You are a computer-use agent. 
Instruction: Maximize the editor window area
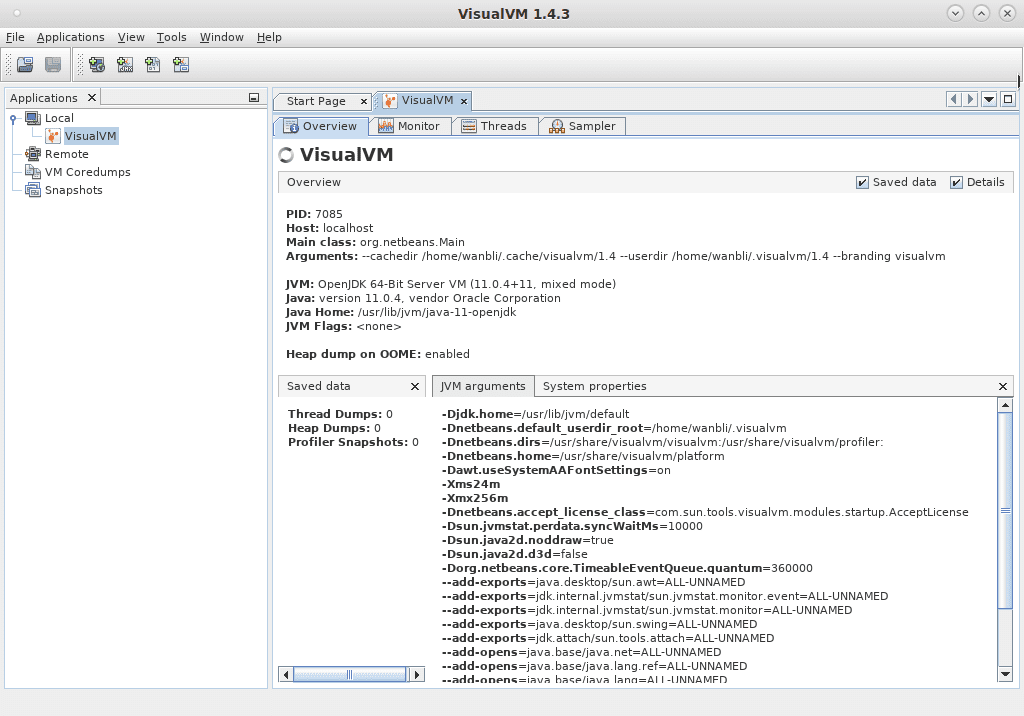[1008, 99]
